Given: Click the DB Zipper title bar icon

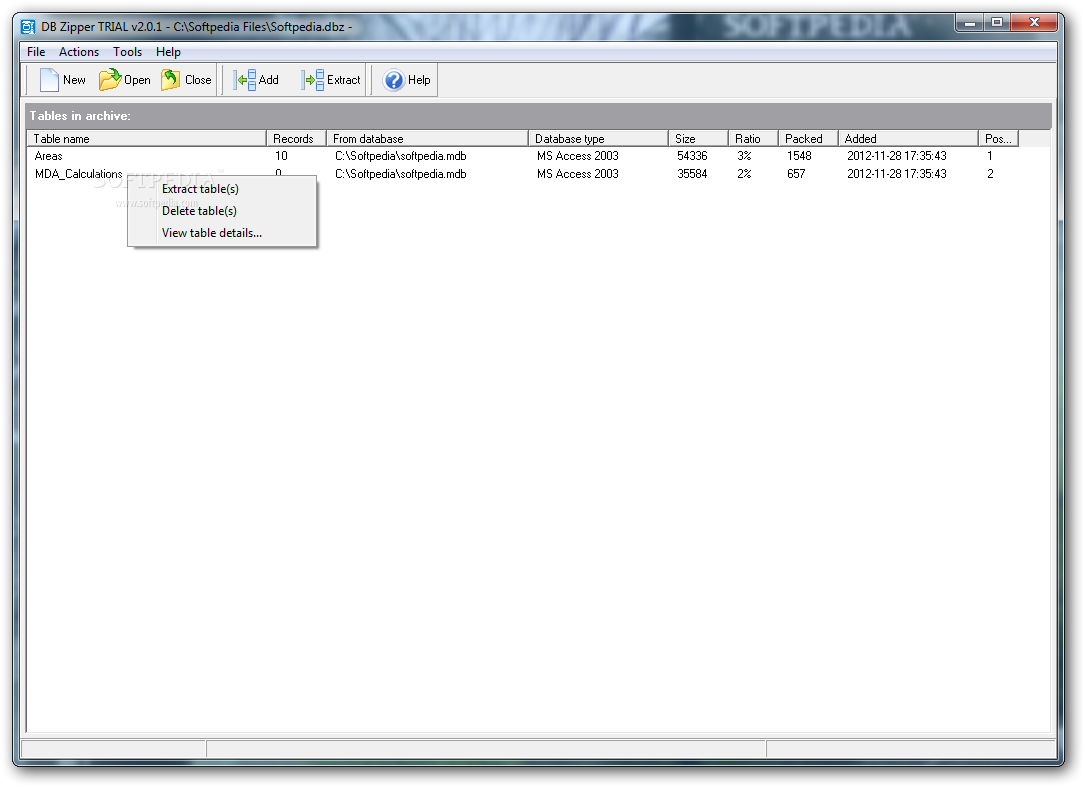Looking at the screenshot, I should 28,27.
